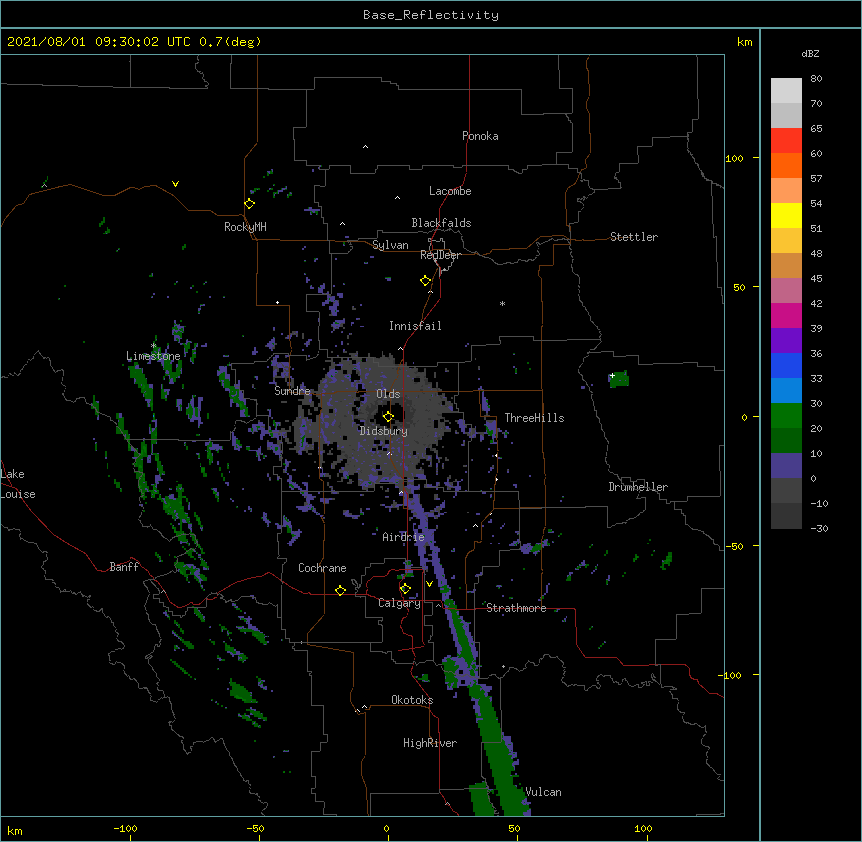
Task: Click the magenta swatch in the dBZ legend
Action: coord(786,315)
